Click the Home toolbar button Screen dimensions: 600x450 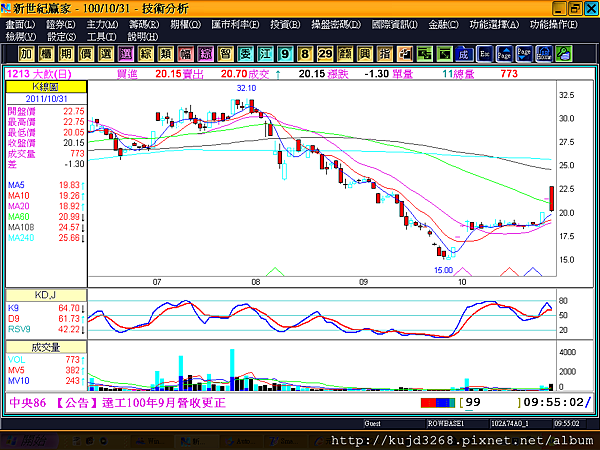(544, 54)
